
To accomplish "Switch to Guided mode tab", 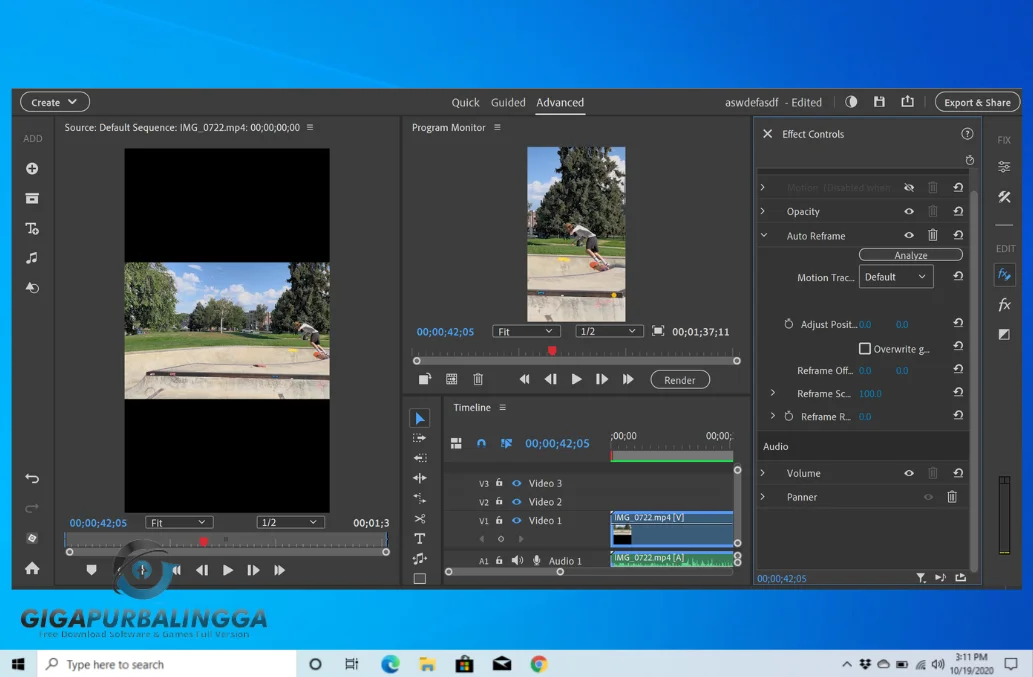I will pos(508,102).
